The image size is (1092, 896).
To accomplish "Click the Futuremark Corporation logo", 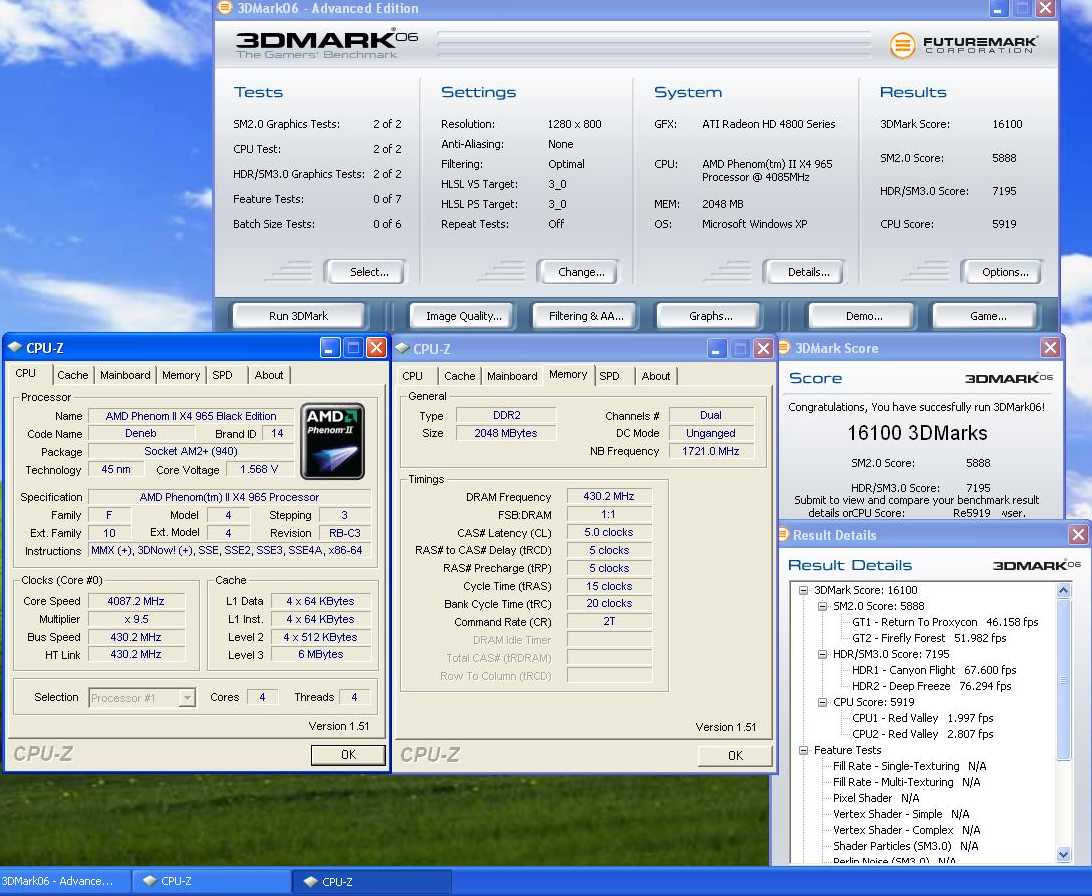I will 964,45.
